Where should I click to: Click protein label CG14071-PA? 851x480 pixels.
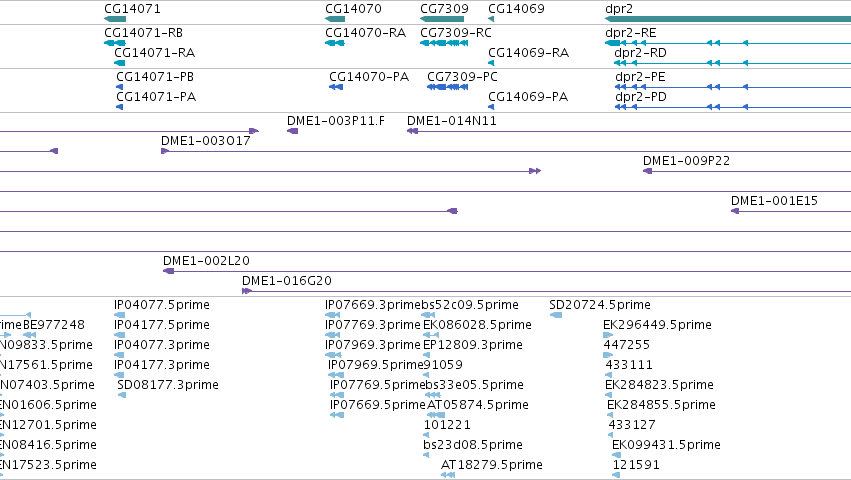(x=156, y=97)
